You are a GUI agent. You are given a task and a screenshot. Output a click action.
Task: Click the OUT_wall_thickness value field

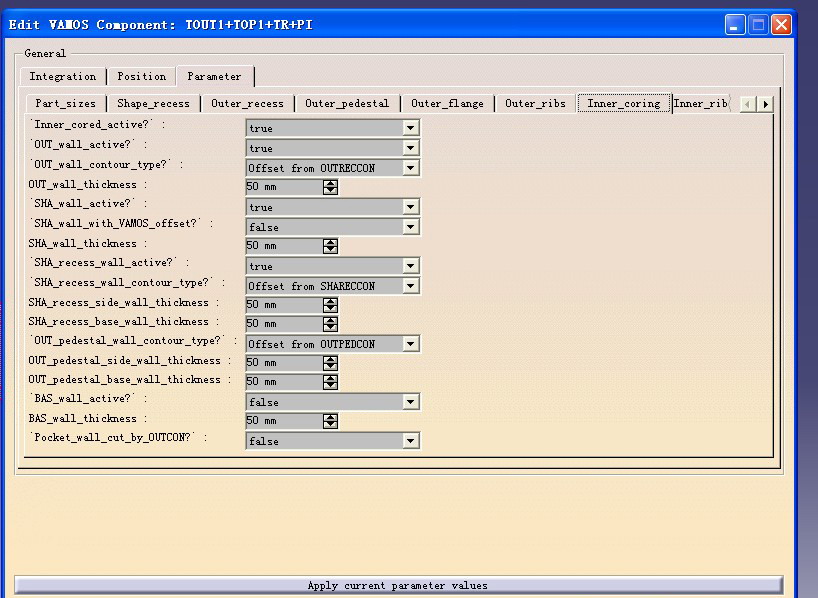pyautogui.click(x=284, y=187)
